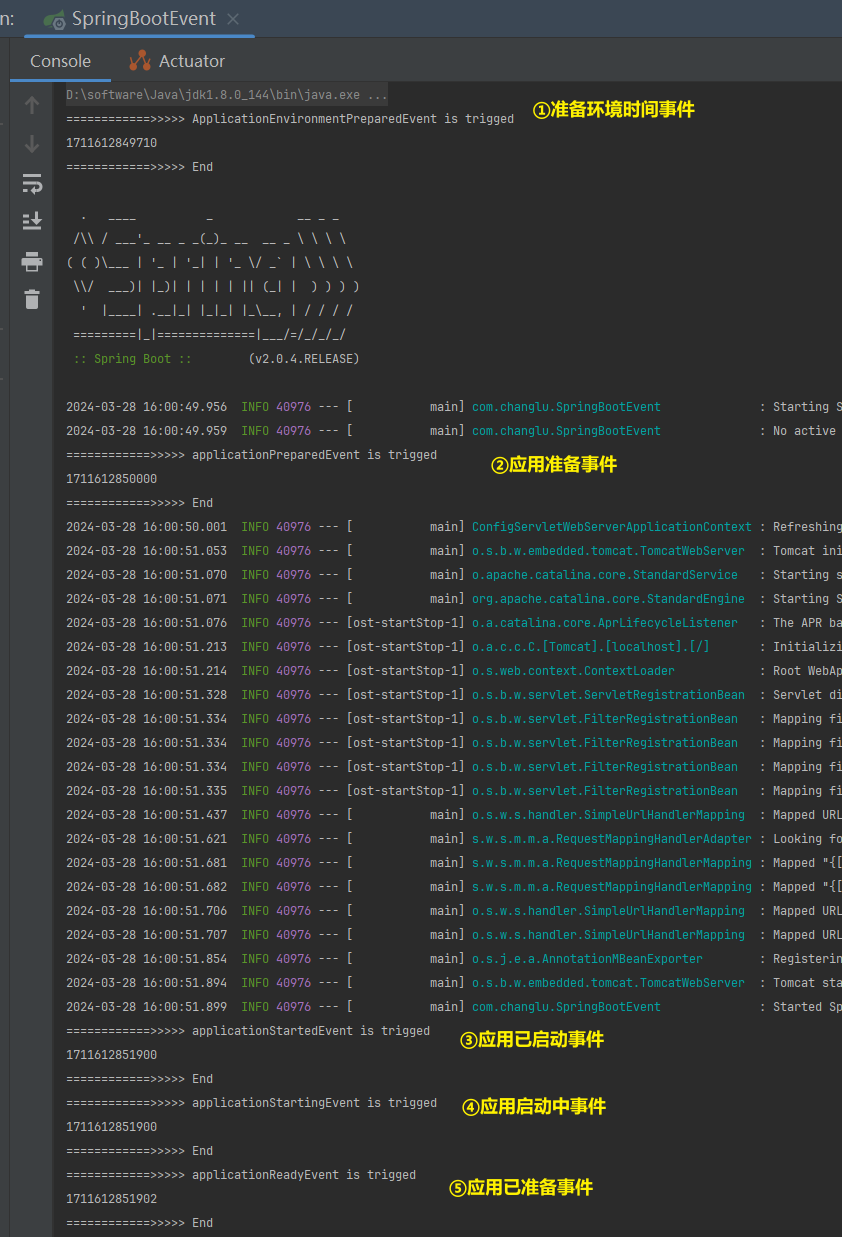The image size is (842, 1237).
Task: Click the Spring Boot leaf icon on run tab
Action: point(55,19)
